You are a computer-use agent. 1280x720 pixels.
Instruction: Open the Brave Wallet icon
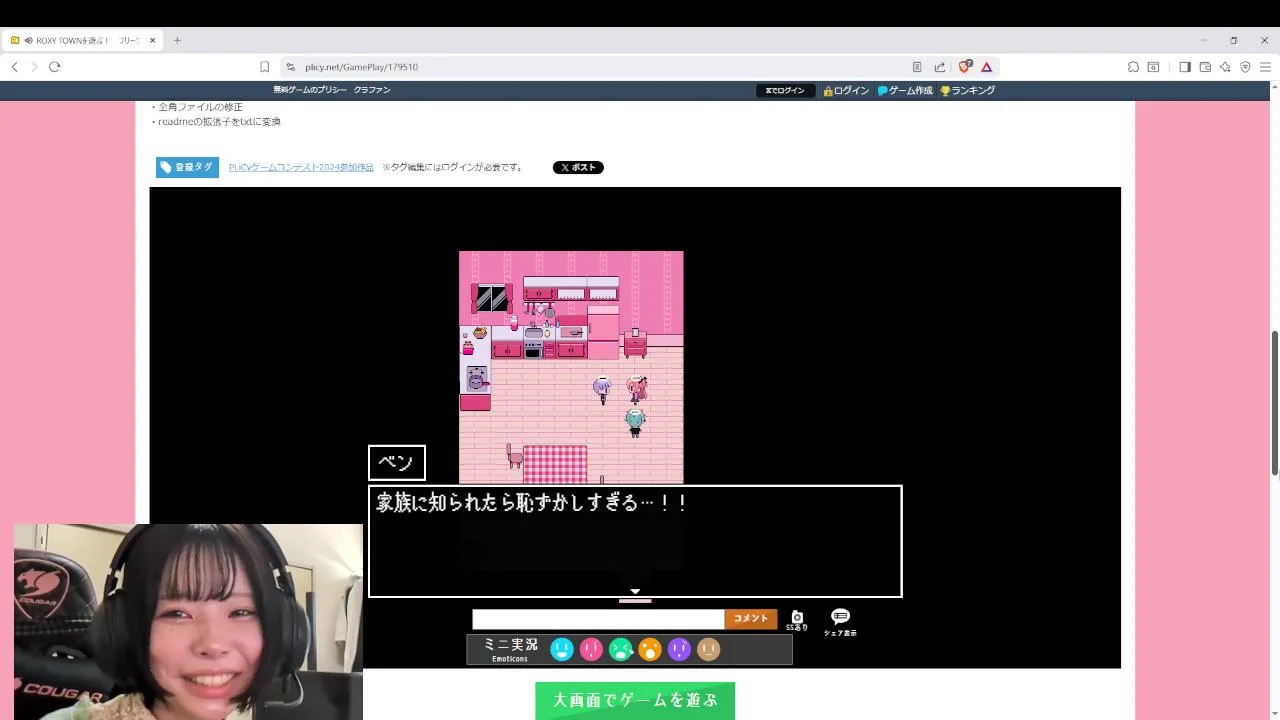click(1205, 67)
